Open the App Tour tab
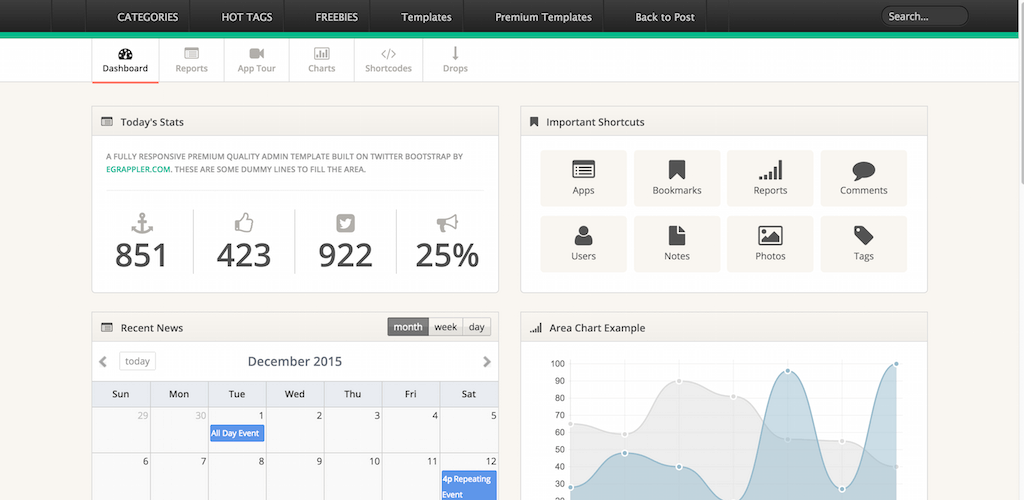The width and height of the screenshot is (1024, 500). 257,61
